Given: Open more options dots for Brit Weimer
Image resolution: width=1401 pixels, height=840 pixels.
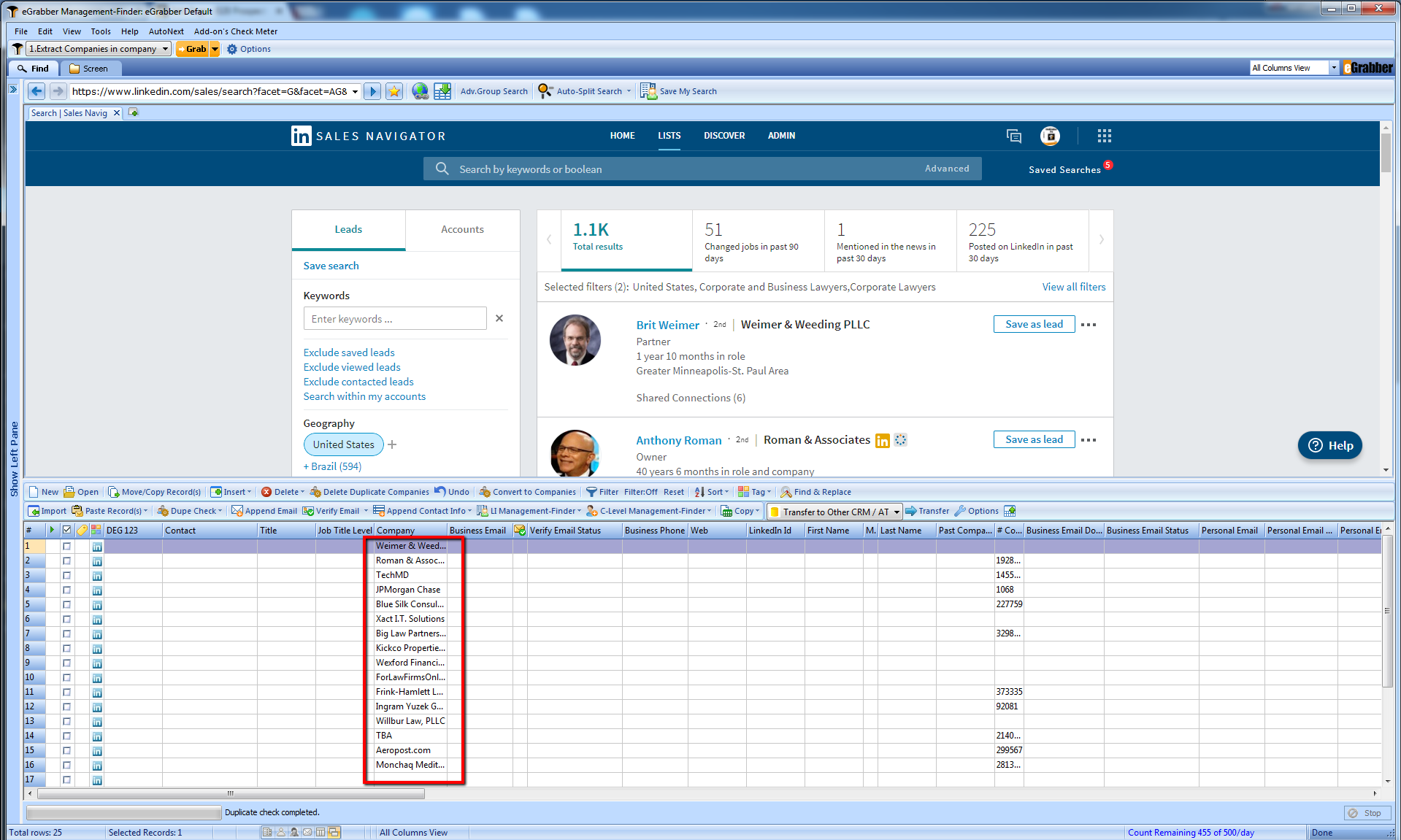Looking at the screenshot, I should [1089, 325].
